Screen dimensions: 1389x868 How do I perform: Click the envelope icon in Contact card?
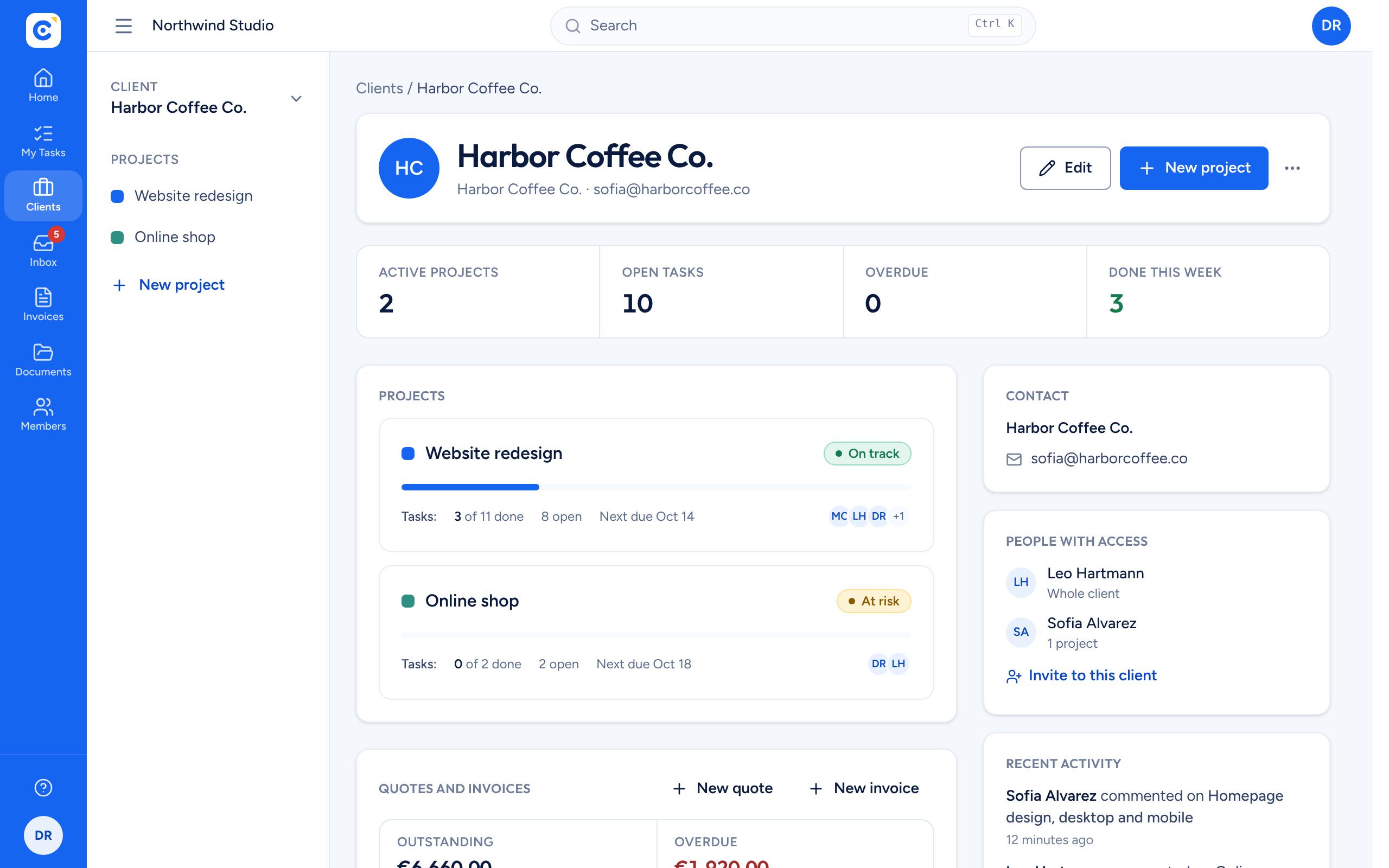(x=1014, y=459)
